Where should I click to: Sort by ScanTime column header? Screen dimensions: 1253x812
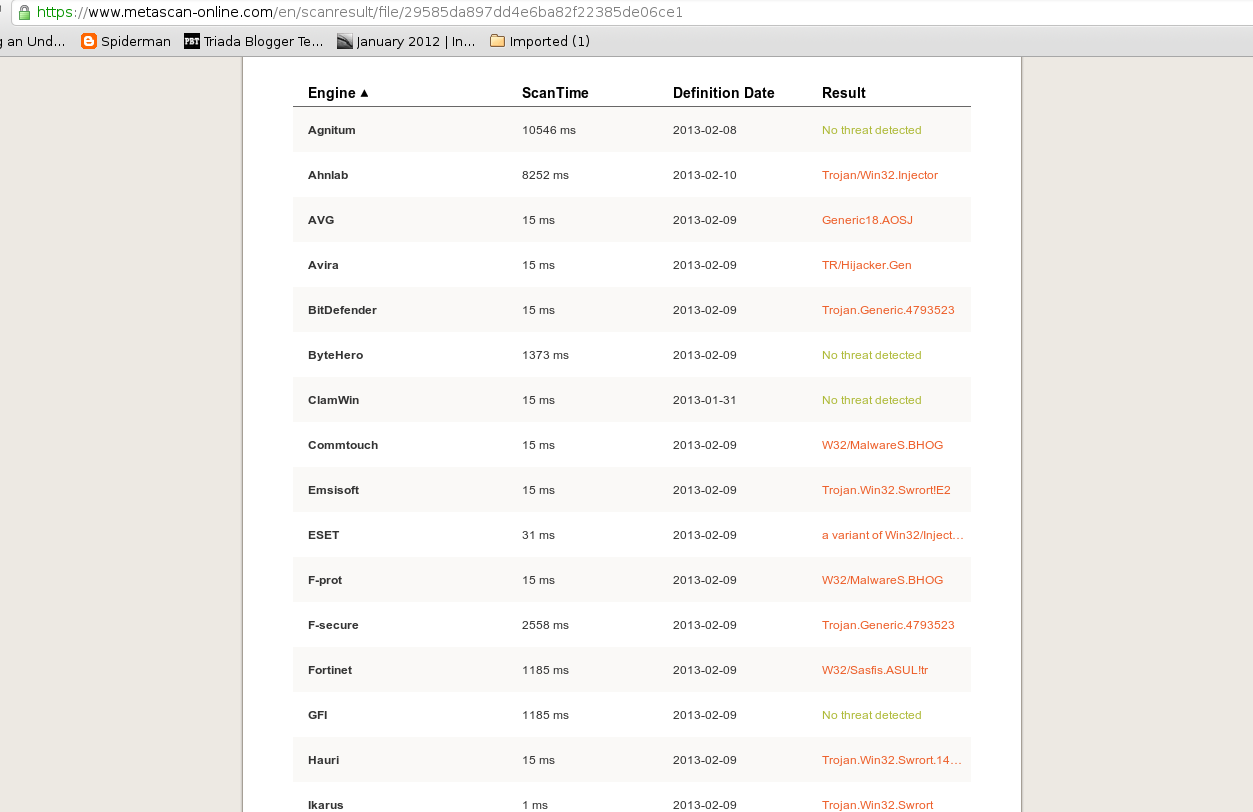point(555,93)
